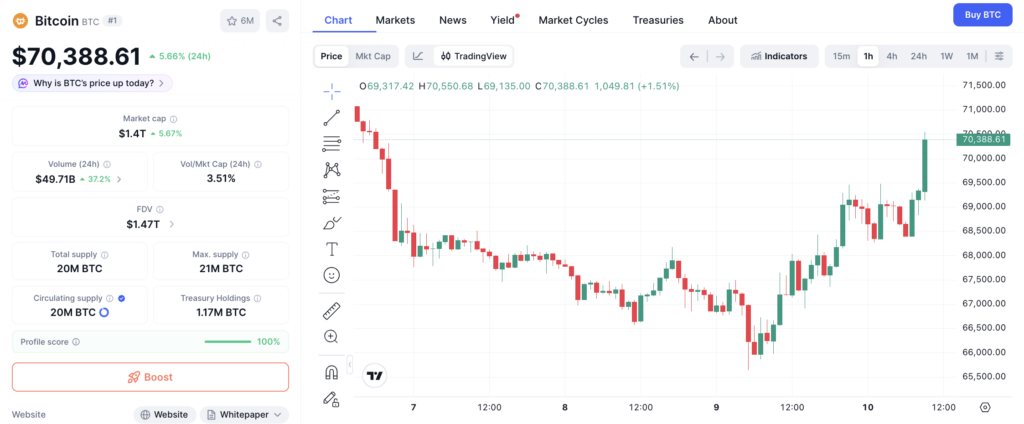
Task: Switch to the Treasuries tab
Action: click(x=658, y=20)
